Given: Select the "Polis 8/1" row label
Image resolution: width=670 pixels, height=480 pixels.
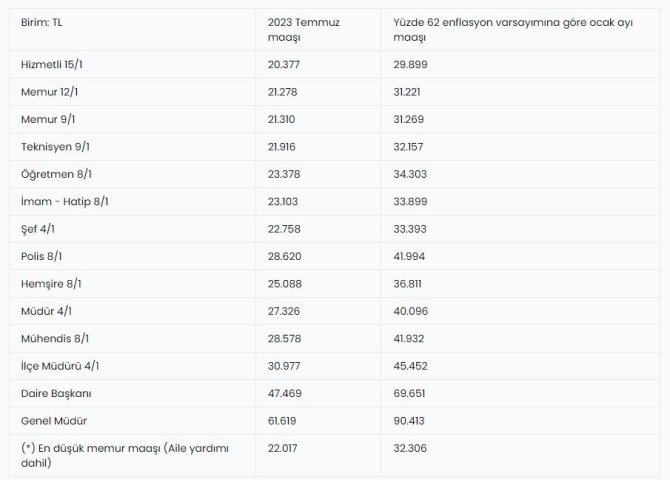Looking at the screenshot, I should pos(43,256).
